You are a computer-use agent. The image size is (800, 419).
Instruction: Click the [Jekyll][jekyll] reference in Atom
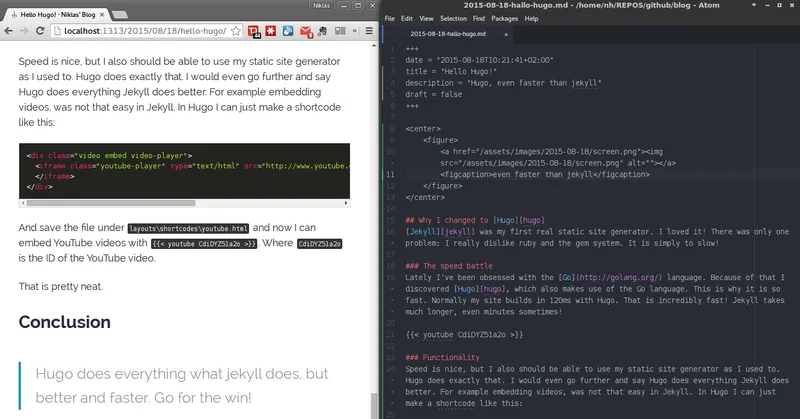[440, 232]
